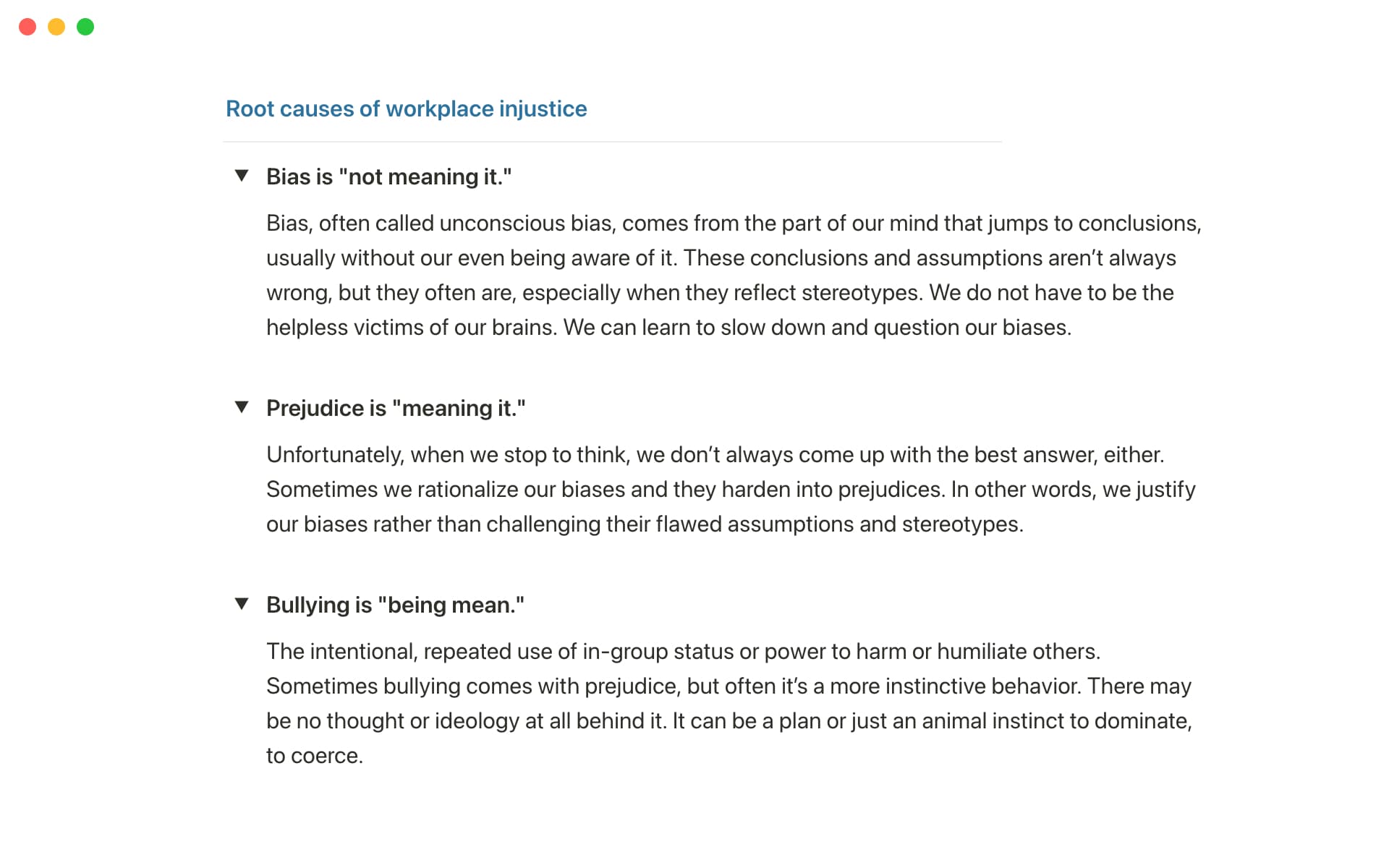Click the line starting 'helpless victims of our brains'
This screenshot has height=868, width=1389.
[668, 327]
